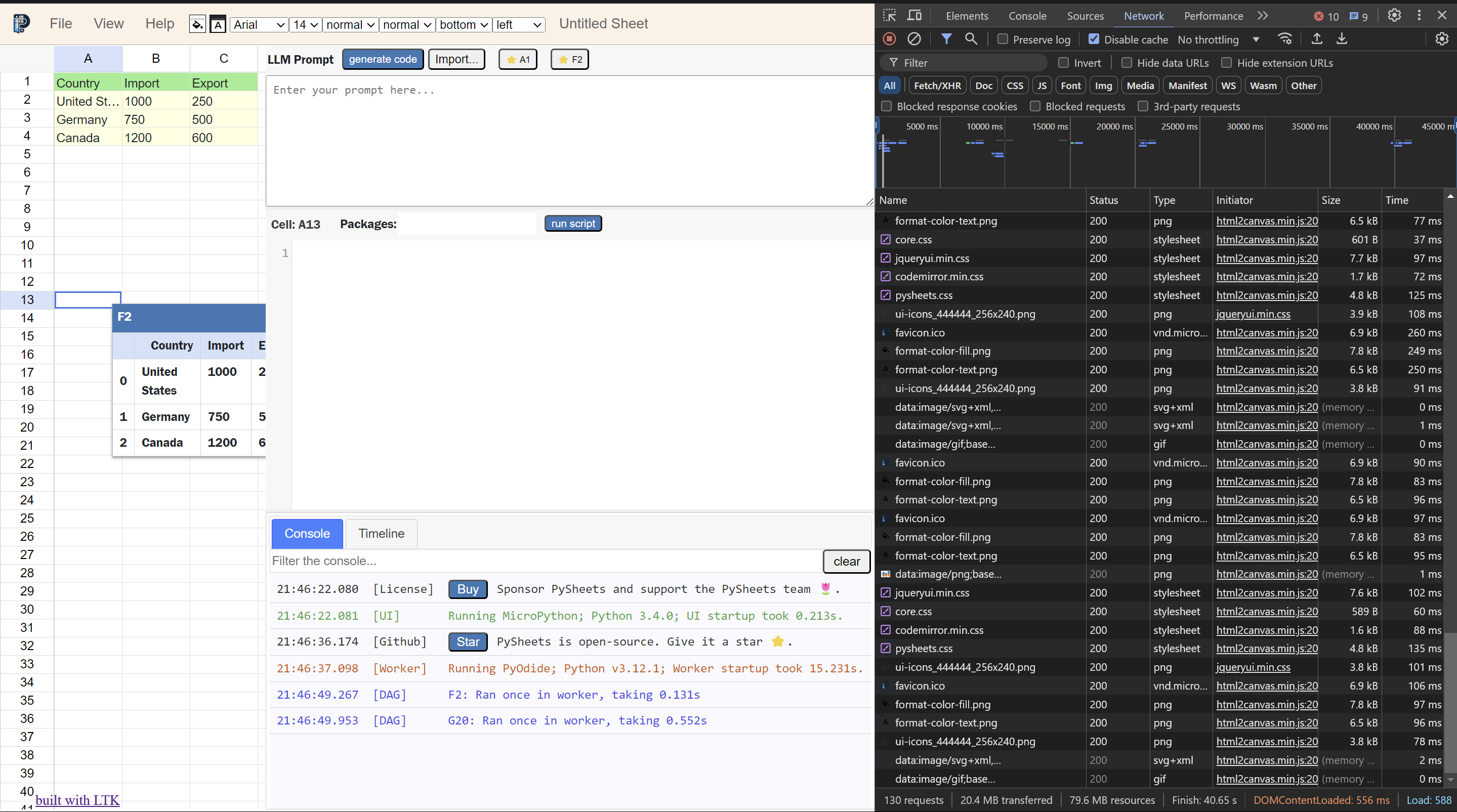The width and height of the screenshot is (1457, 812).
Task: Click the font color A icon
Action: click(x=218, y=24)
